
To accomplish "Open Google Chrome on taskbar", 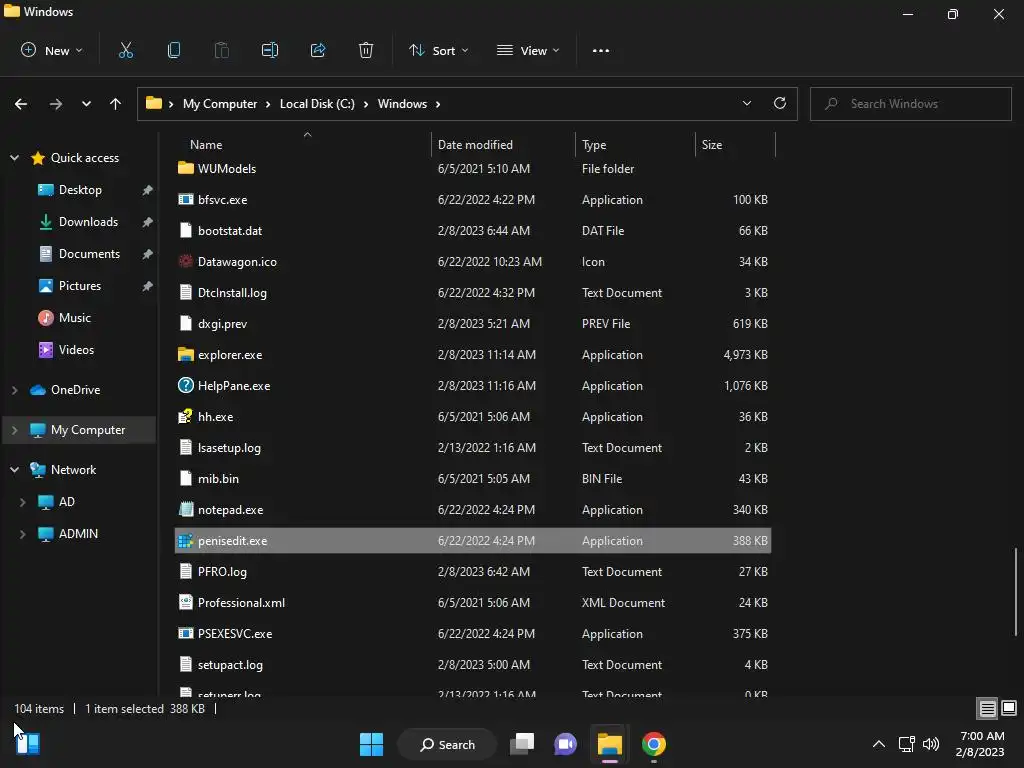I will (654, 744).
